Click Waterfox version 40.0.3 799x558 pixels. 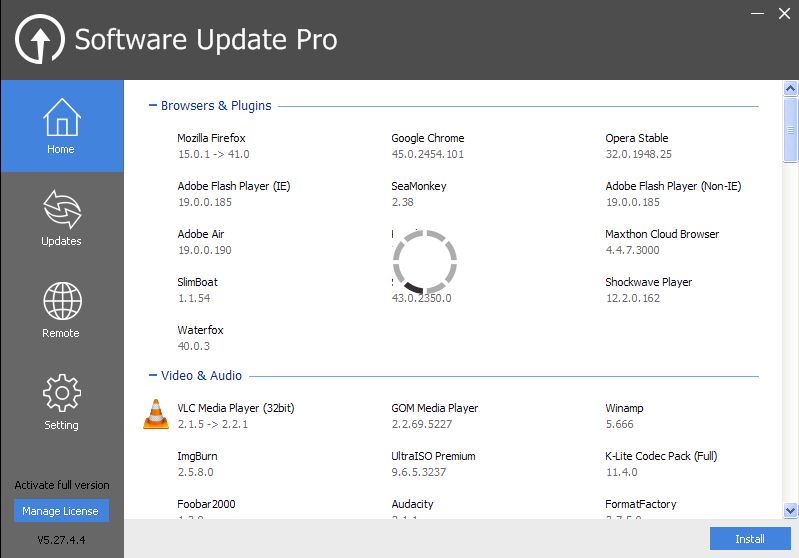(194, 346)
